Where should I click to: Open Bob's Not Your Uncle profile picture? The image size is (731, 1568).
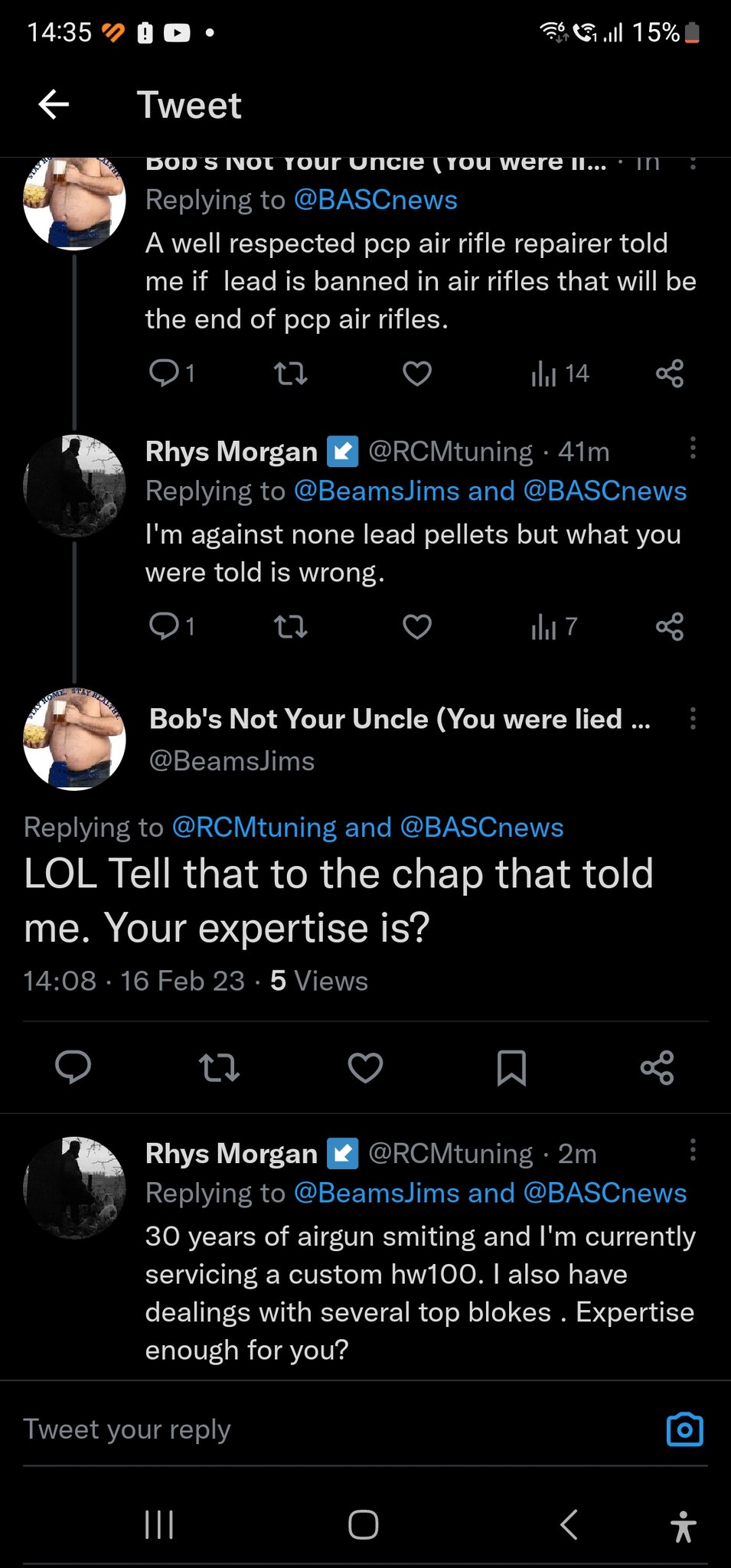tap(74, 739)
